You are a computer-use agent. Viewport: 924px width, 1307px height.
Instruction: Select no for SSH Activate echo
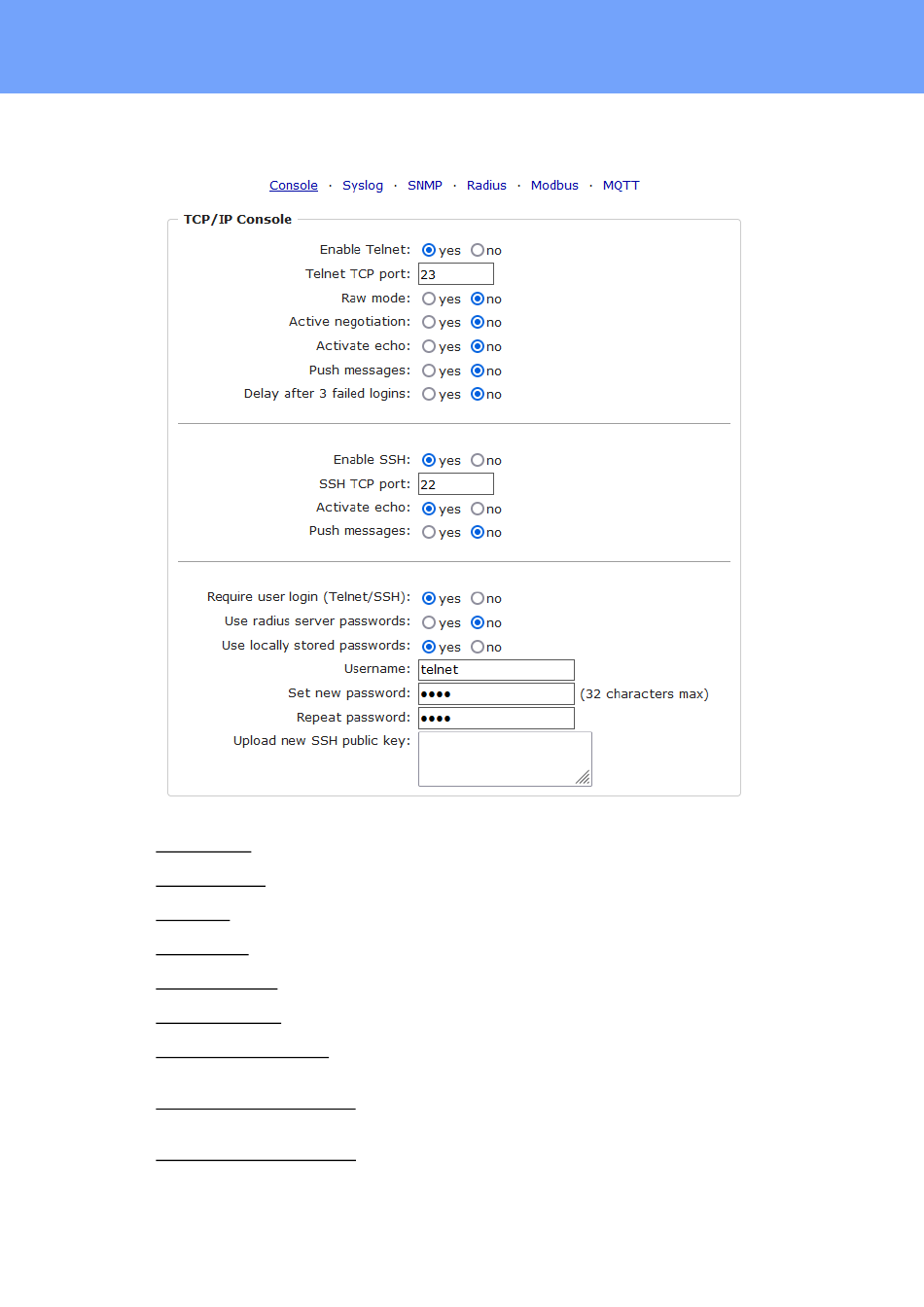(478, 509)
